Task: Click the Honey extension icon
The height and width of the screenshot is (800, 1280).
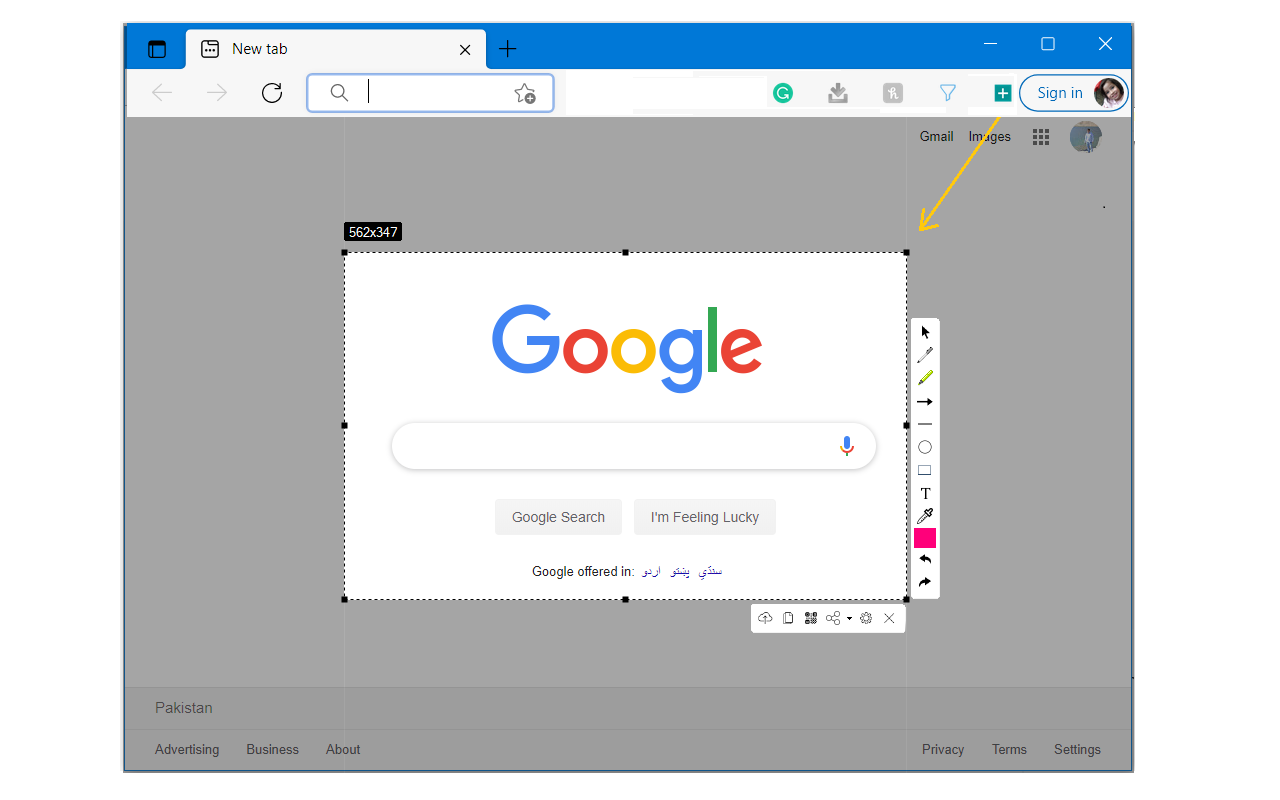Action: tap(893, 93)
